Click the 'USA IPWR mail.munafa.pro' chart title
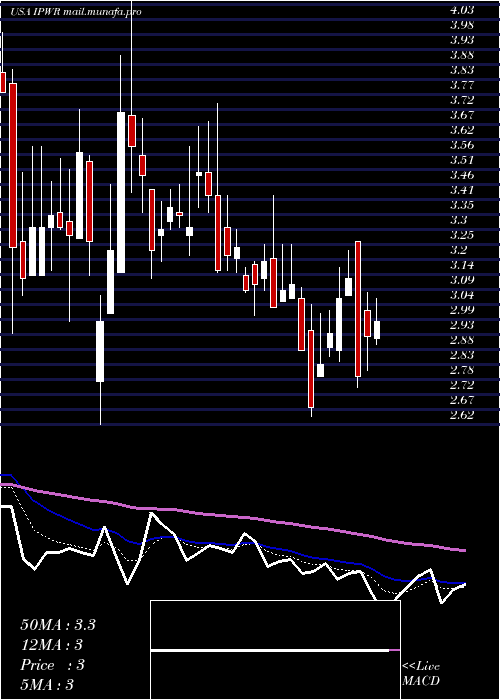The width and height of the screenshot is (500, 700). [77, 12]
